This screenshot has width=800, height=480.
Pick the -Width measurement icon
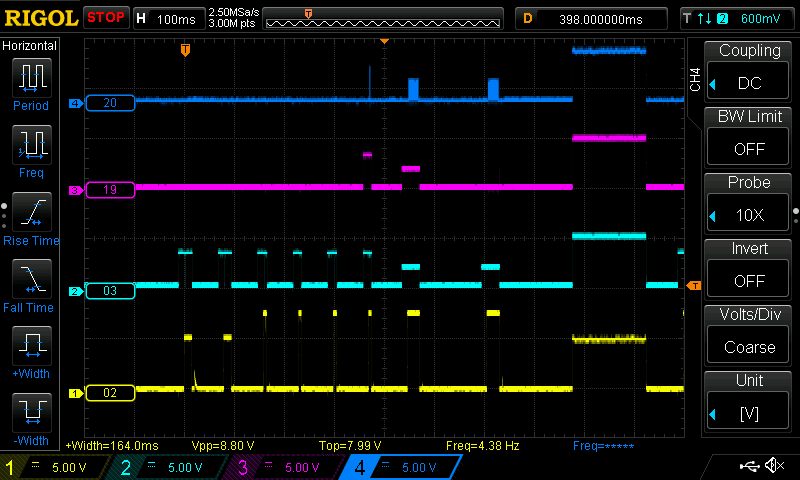31,413
